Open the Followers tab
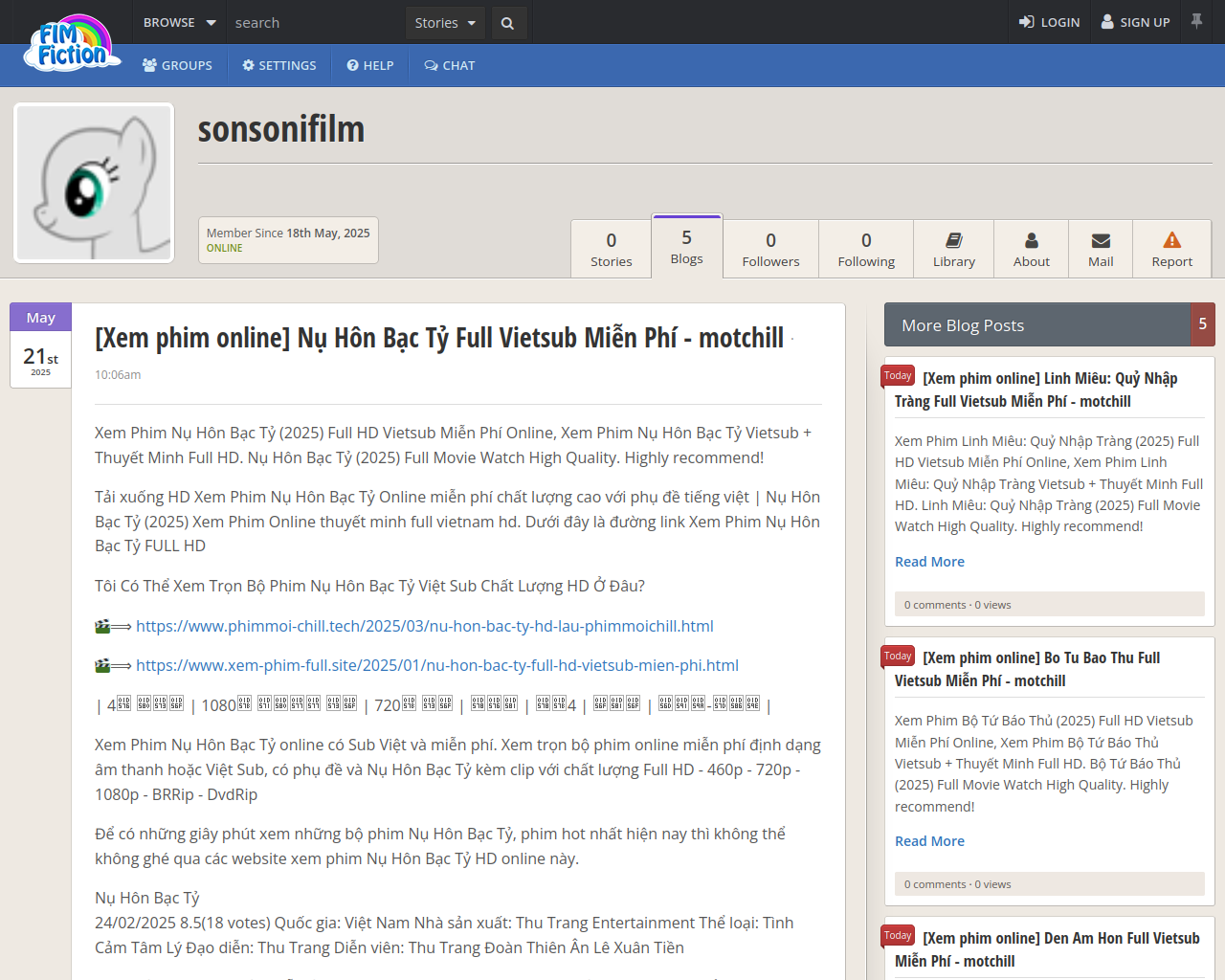Screen dimensions: 1225x980 [770, 249]
